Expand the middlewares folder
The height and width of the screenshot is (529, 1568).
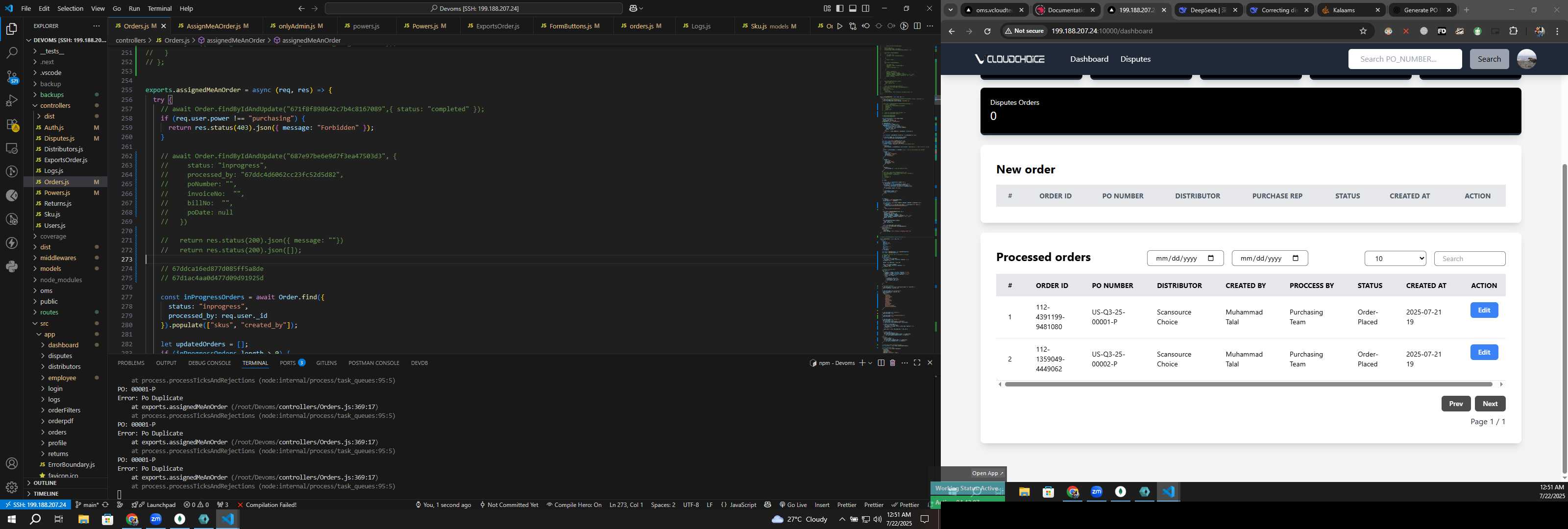tap(58, 258)
